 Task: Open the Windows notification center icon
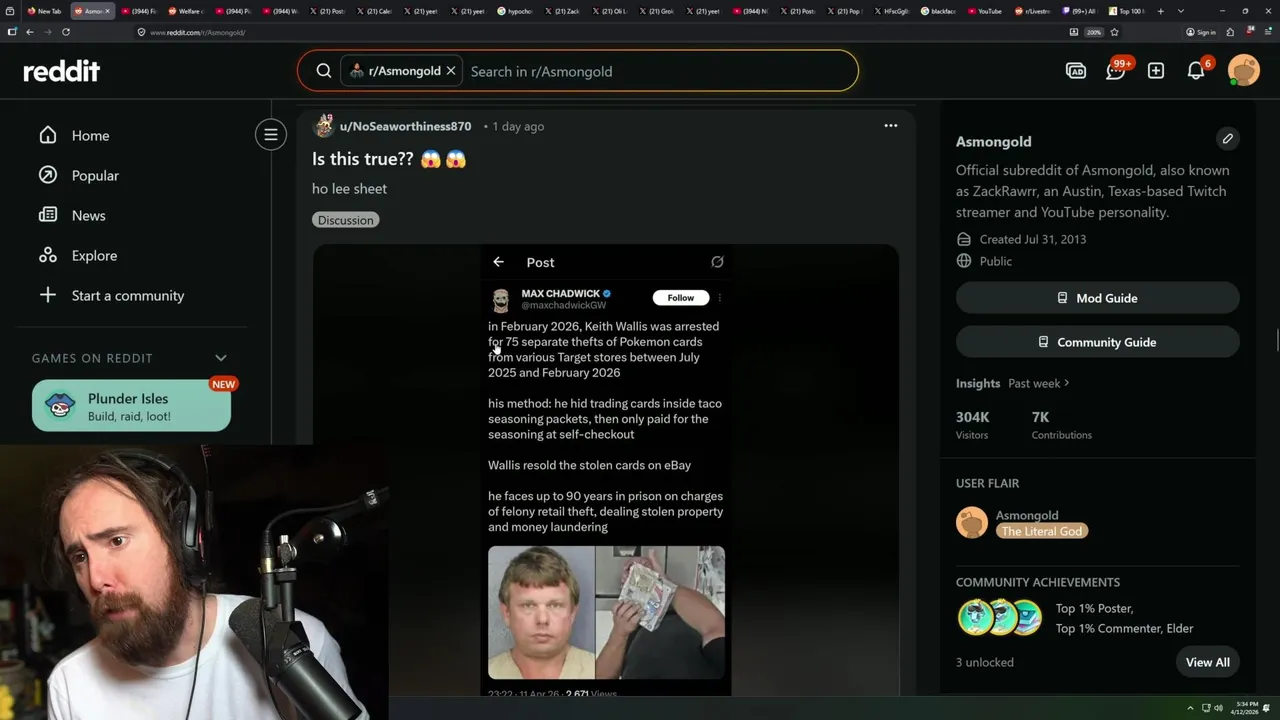1268,708
